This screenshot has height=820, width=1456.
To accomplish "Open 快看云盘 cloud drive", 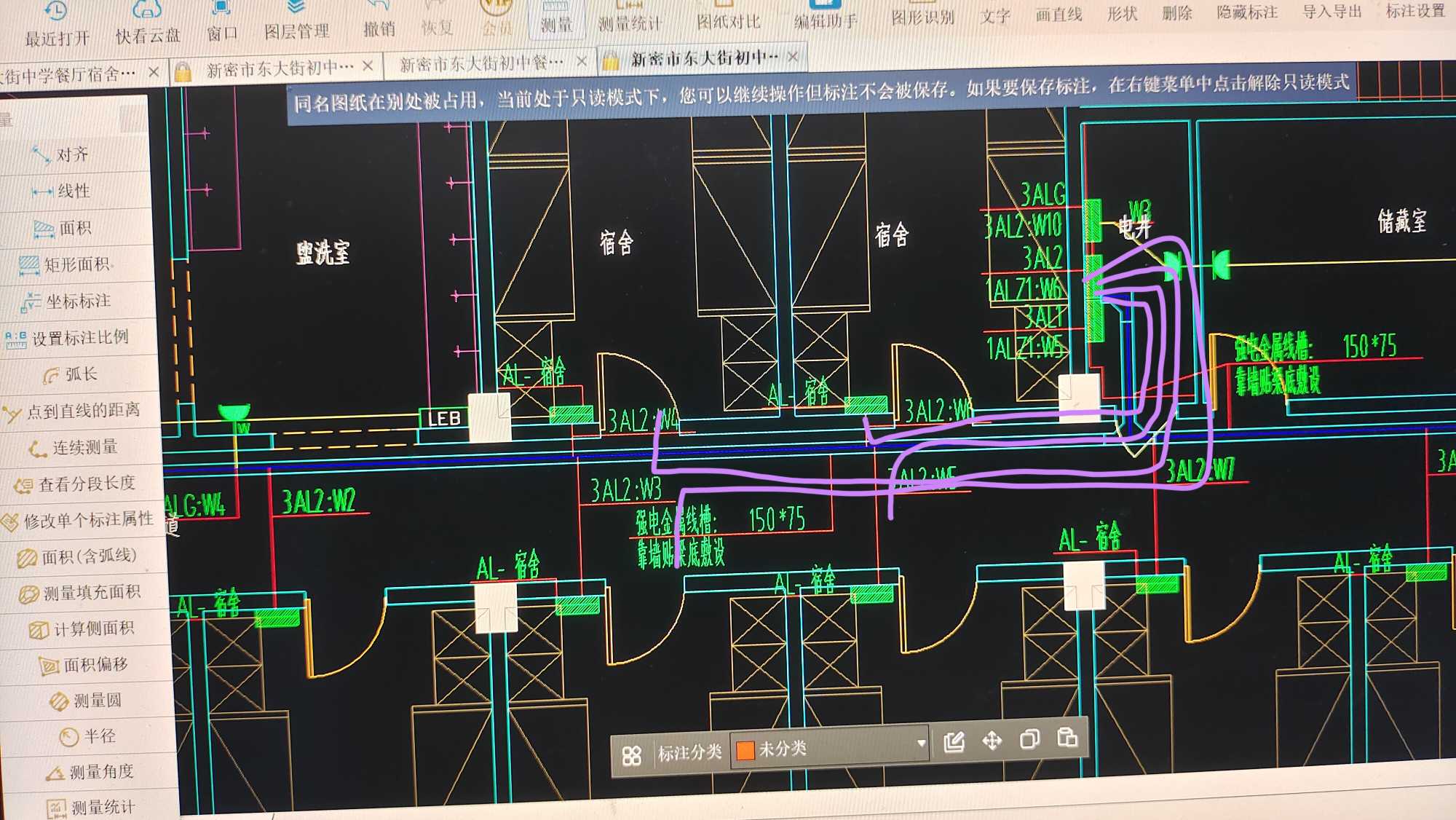I will [x=148, y=23].
